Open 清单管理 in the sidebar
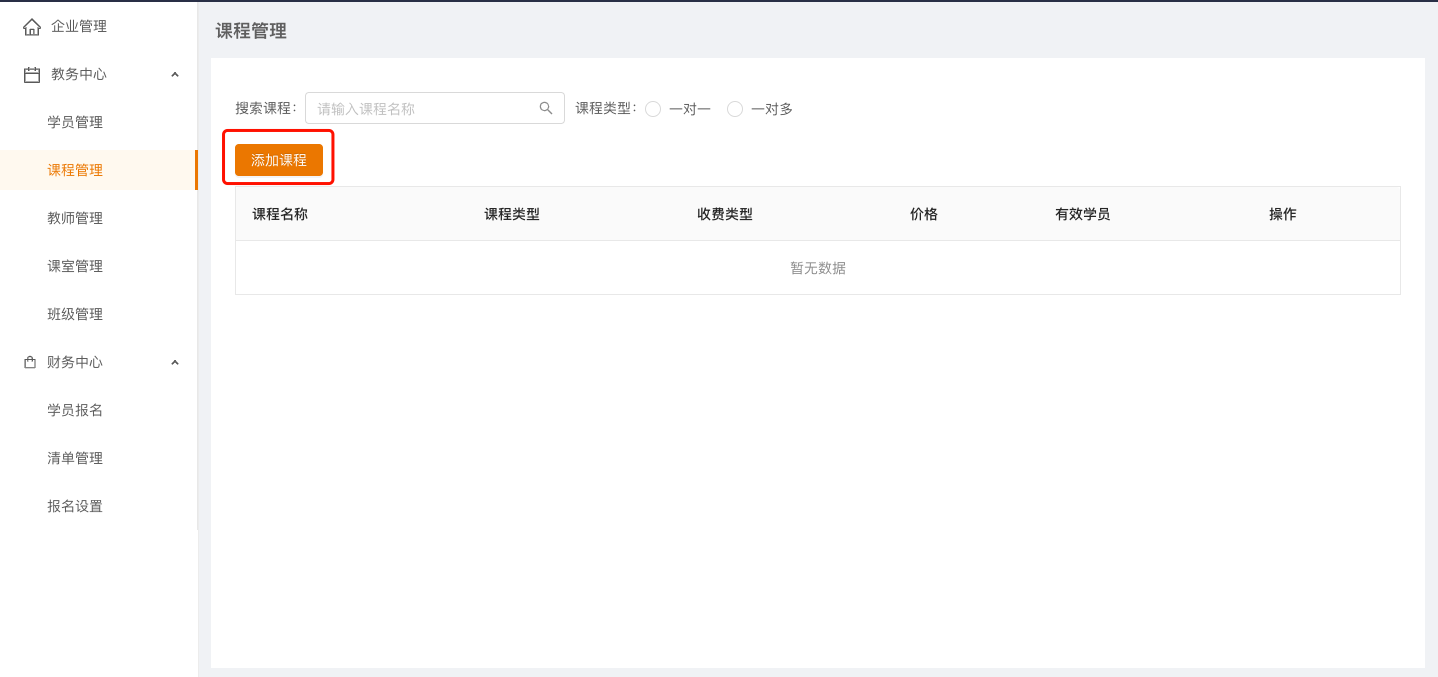1438x677 pixels. click(75, 458)
